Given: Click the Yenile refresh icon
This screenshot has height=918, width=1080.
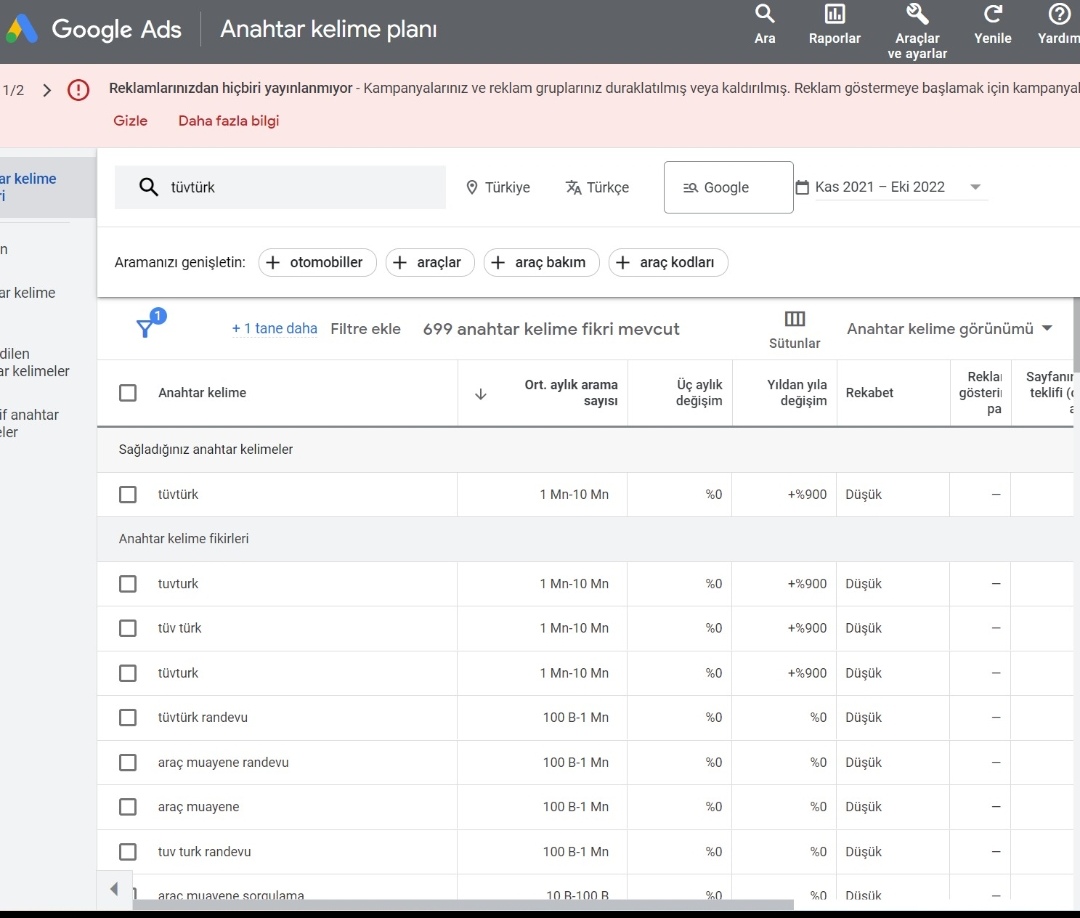Looking at the screenshot, I should click(993, 14).
